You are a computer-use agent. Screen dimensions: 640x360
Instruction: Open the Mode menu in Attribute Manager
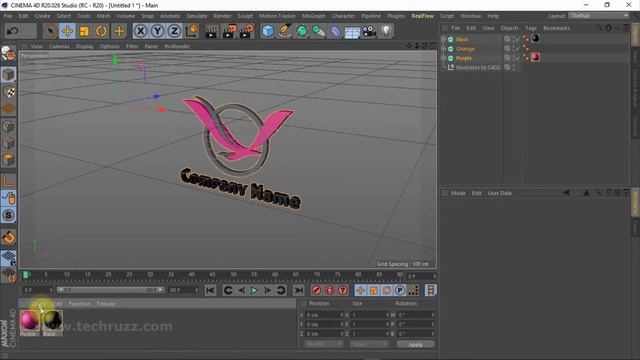(458, 193)
